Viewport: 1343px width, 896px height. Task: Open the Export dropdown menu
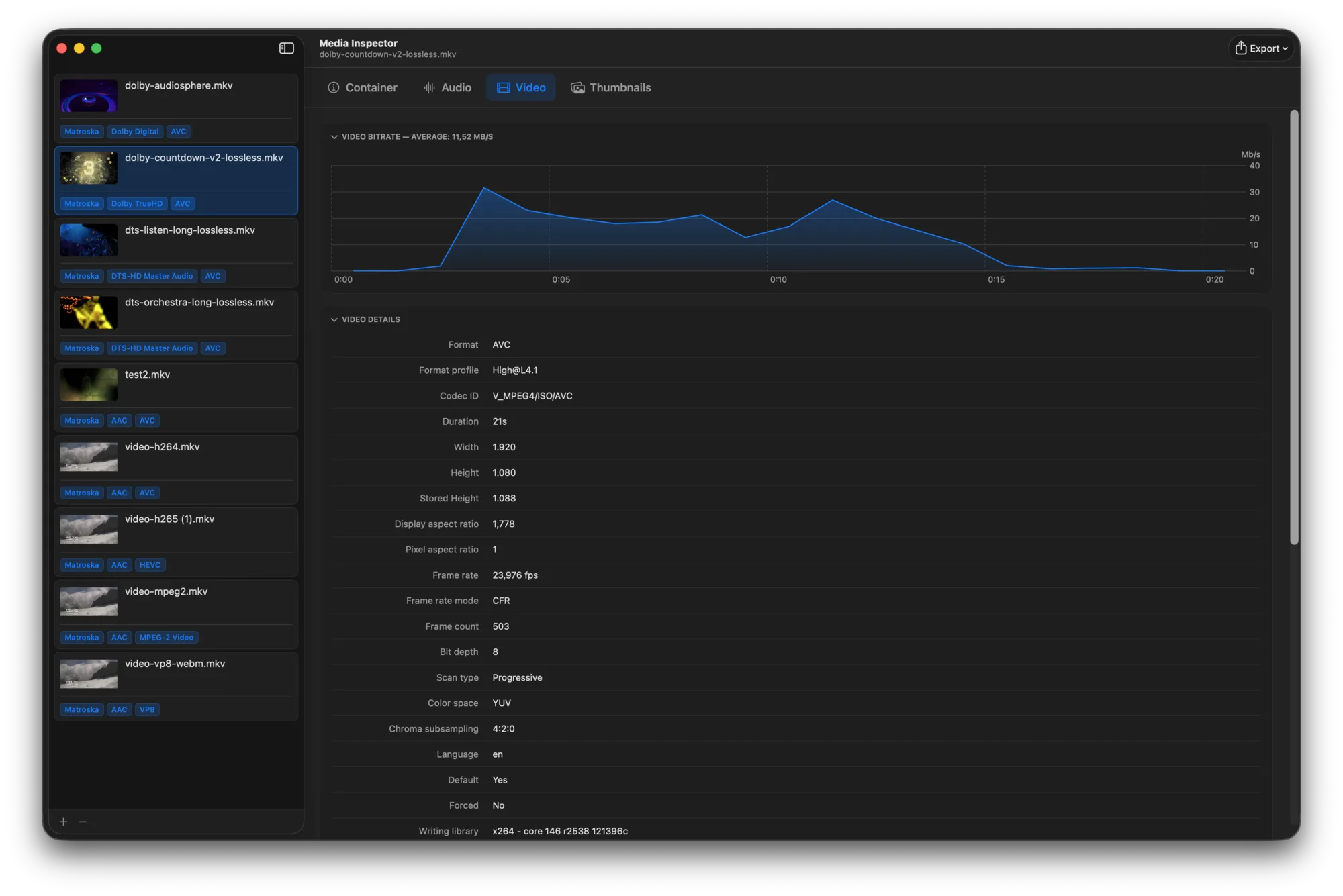point(1262,48)
